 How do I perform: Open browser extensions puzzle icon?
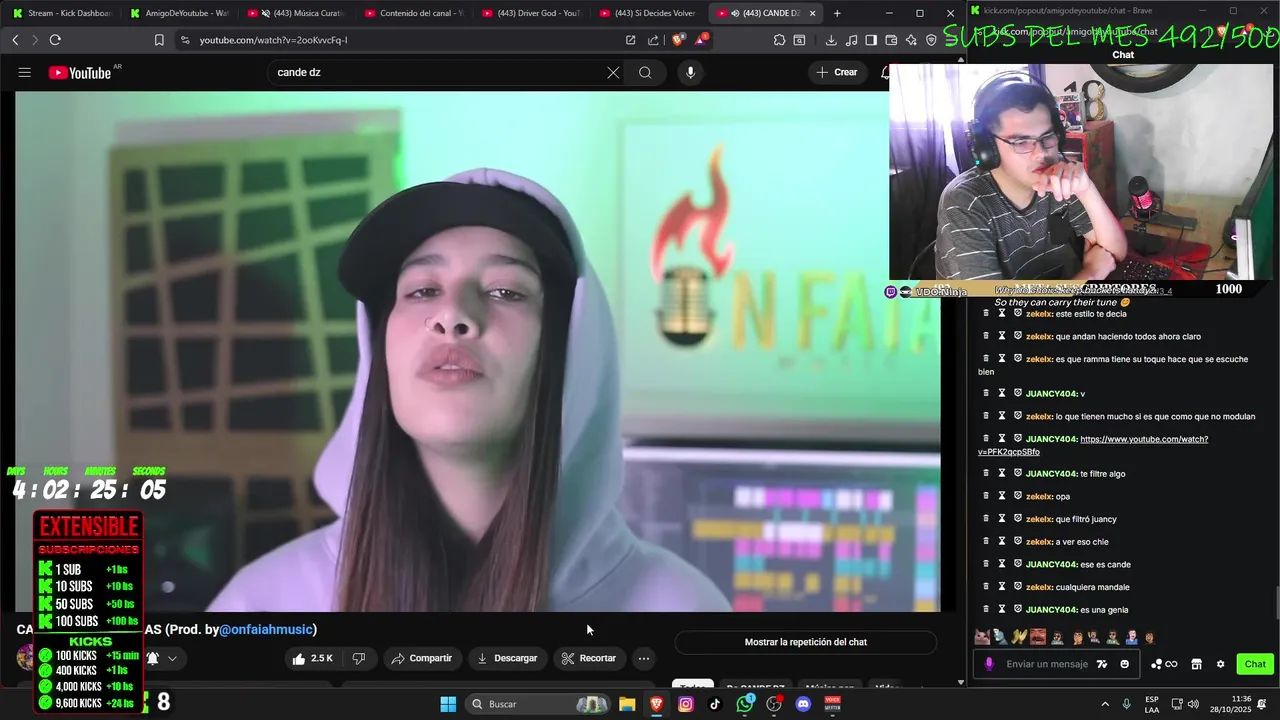(779, 40)
